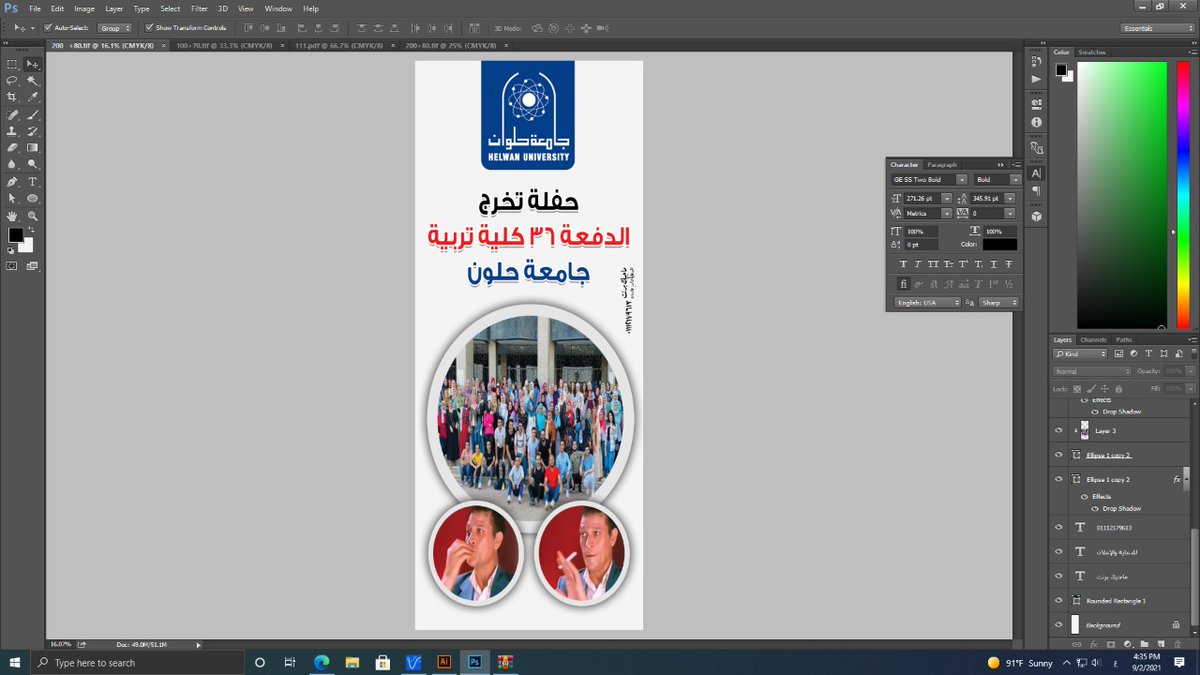Select the Zoom tool
Viewport: 1200px width, 675px height.
pos(33,217)
